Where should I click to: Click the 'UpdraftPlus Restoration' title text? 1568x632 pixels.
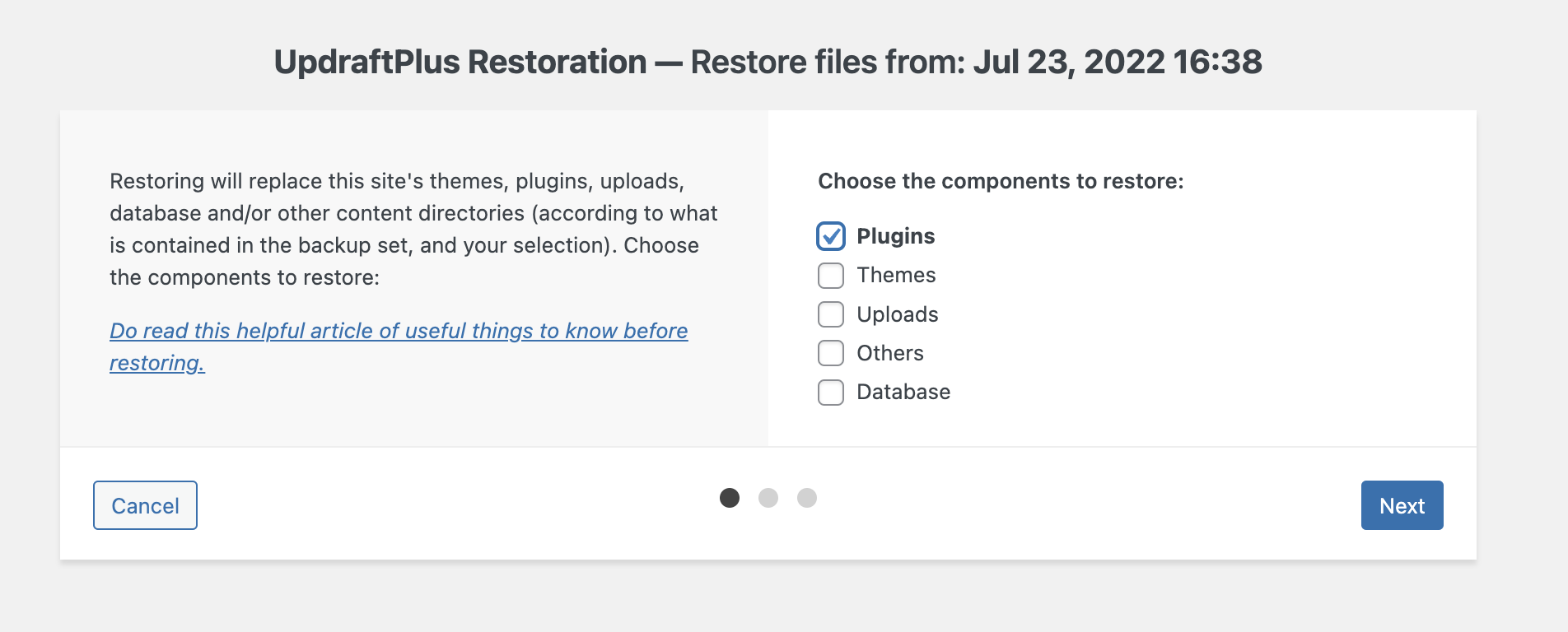460,62
